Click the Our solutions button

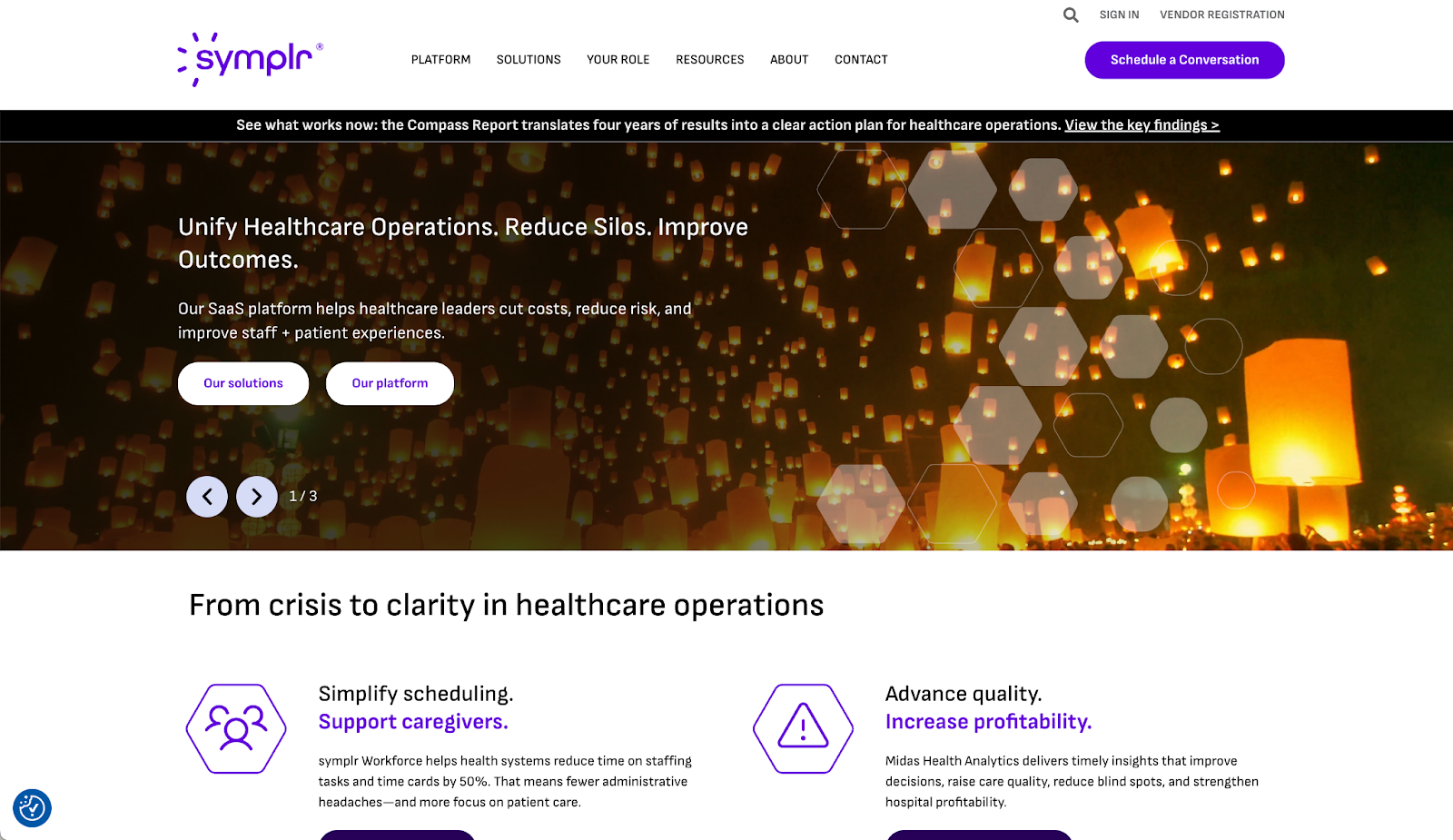coord(243,383)
